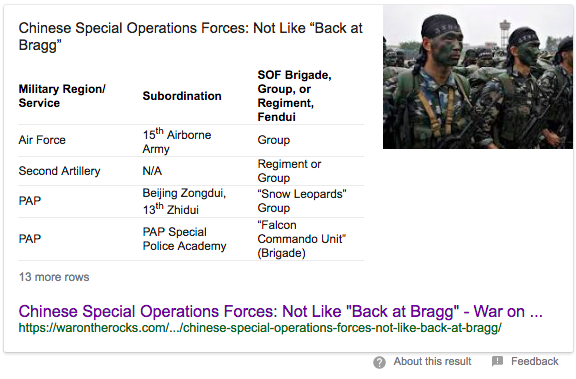Click the Air Force table cell
The image size is (576, 379).
(42, 140)
